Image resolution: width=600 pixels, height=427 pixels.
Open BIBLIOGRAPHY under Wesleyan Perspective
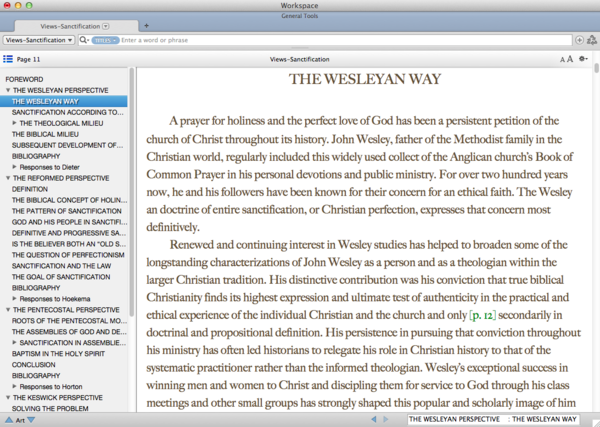click(36, 156)
